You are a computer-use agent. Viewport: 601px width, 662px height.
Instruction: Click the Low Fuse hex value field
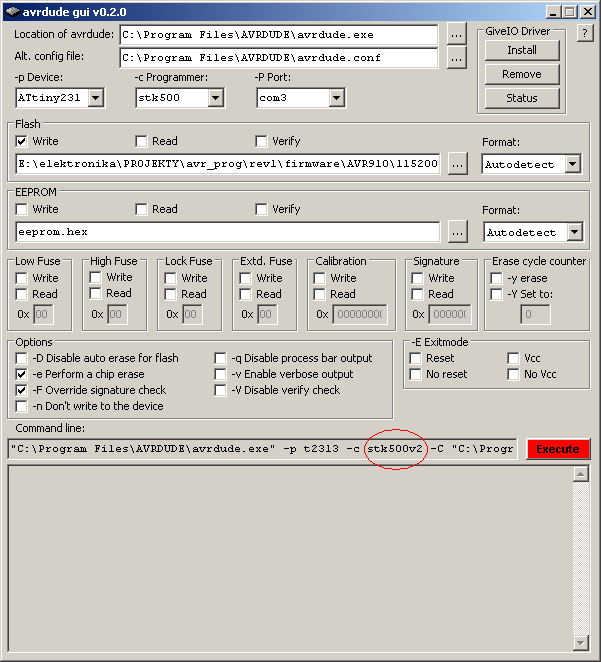43,315
